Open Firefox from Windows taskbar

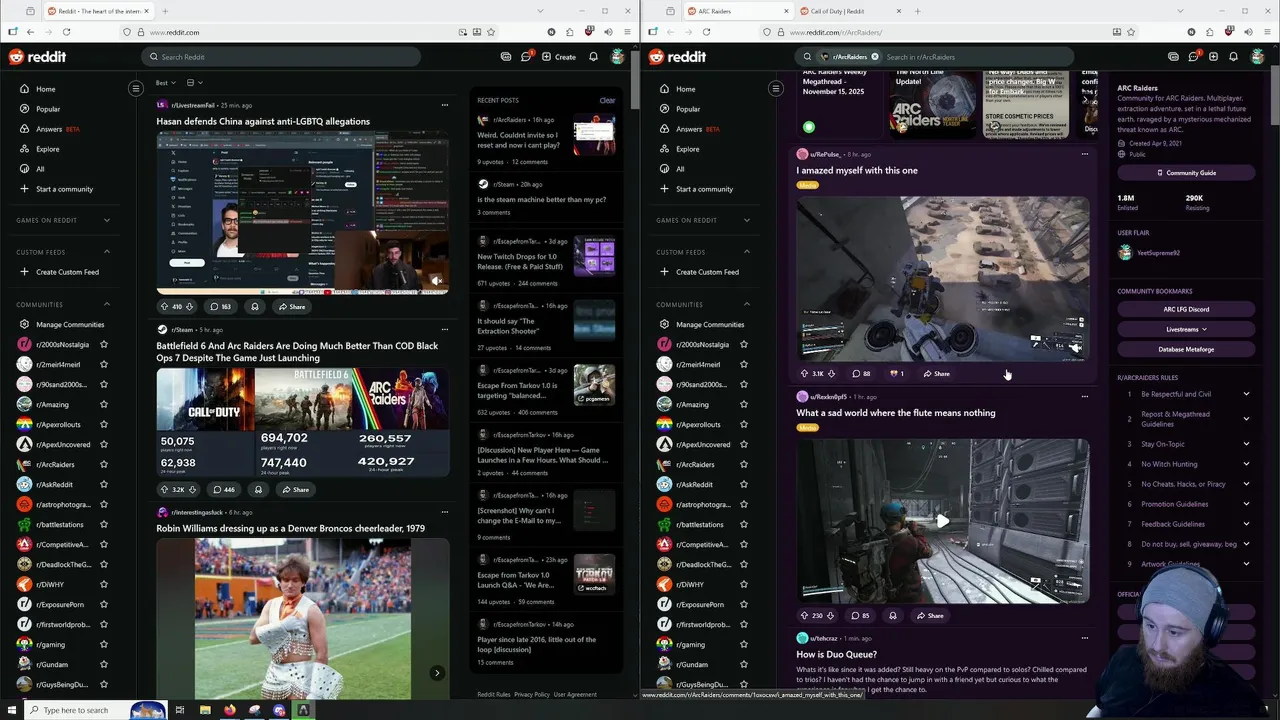tap(229, 710)
